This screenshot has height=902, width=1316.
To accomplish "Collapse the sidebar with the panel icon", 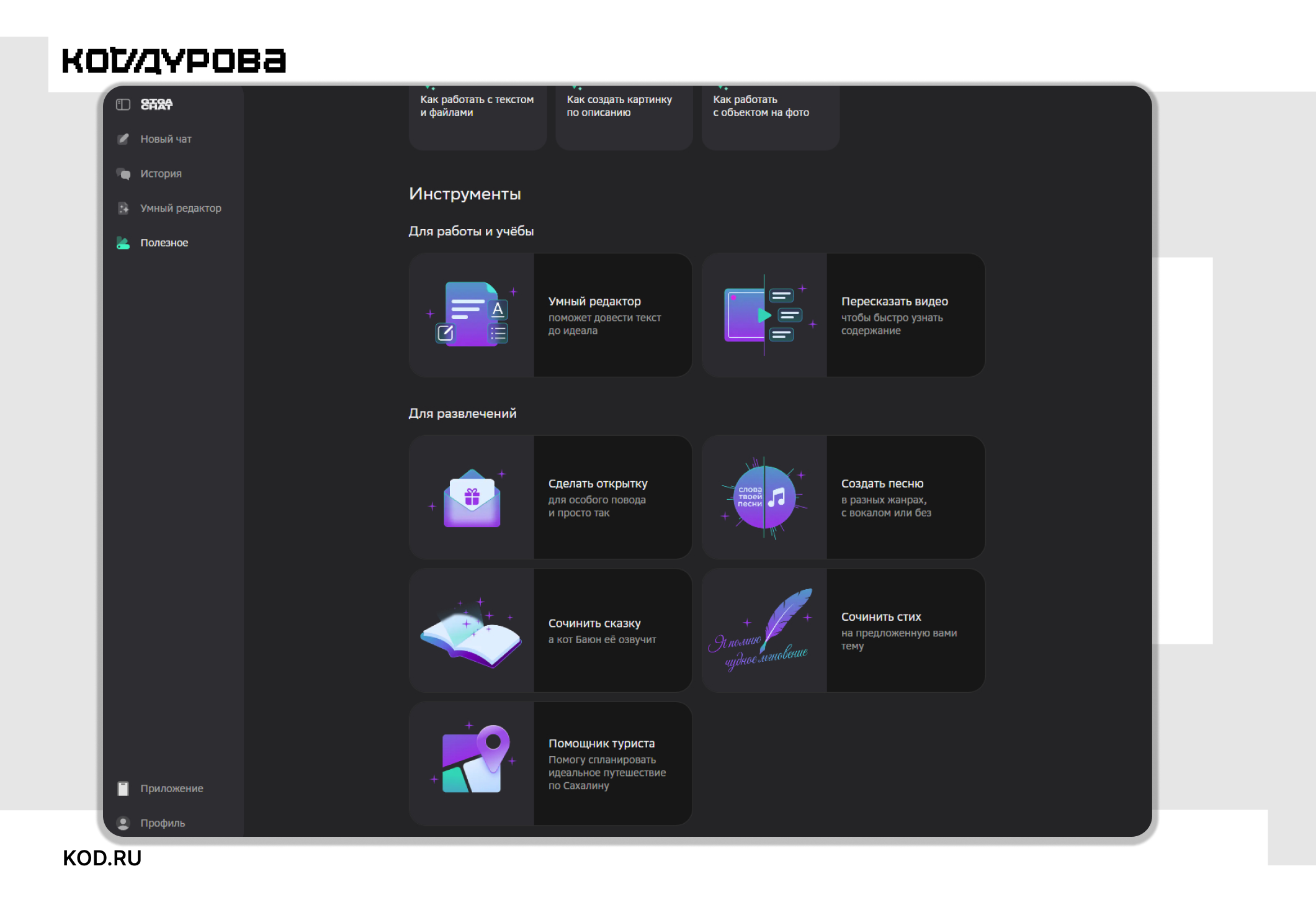I will (x=123, y=104).
